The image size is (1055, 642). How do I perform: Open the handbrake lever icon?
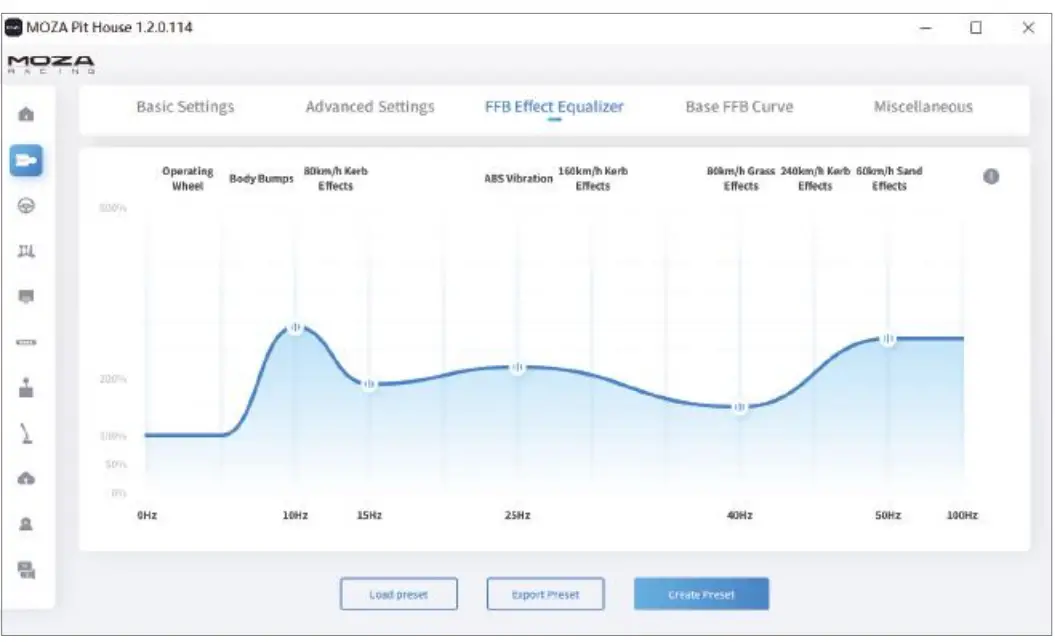tap(27, 433)
